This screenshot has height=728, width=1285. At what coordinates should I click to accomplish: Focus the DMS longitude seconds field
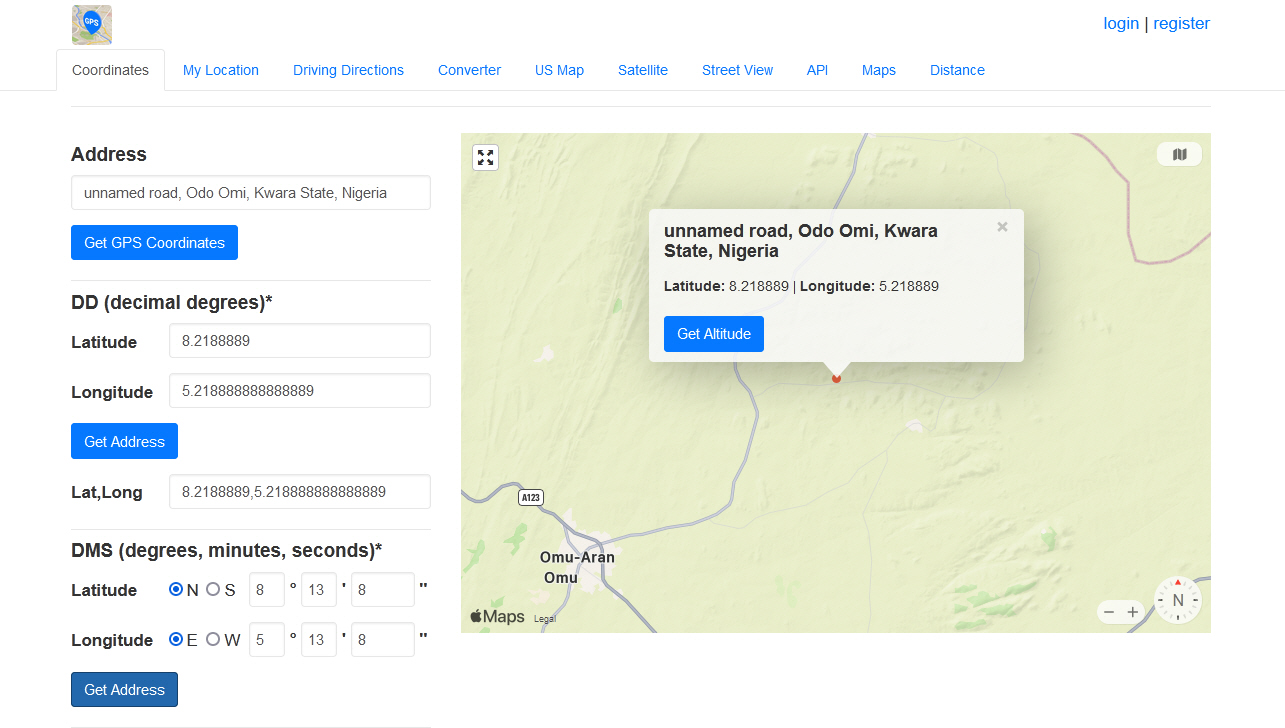pyautogui.click(x=383, y=640)
